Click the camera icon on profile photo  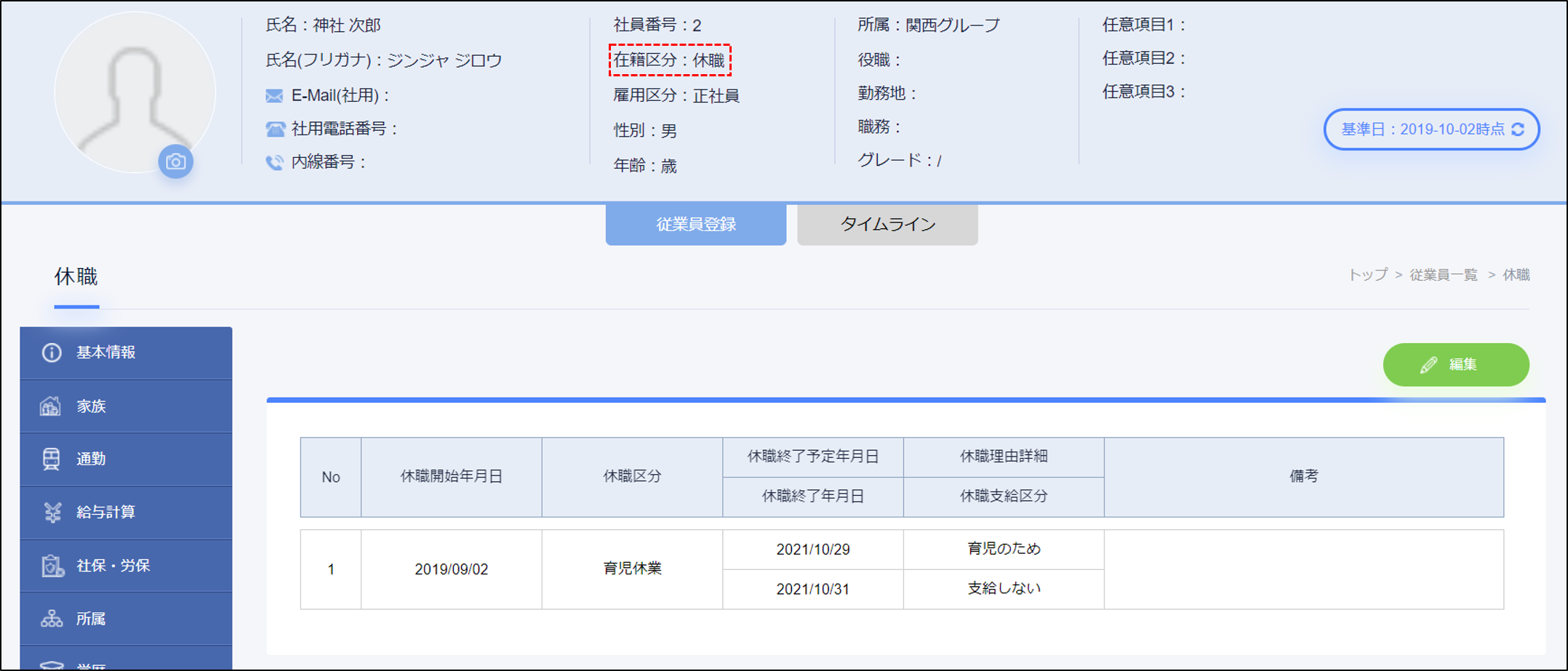[175, 161]
